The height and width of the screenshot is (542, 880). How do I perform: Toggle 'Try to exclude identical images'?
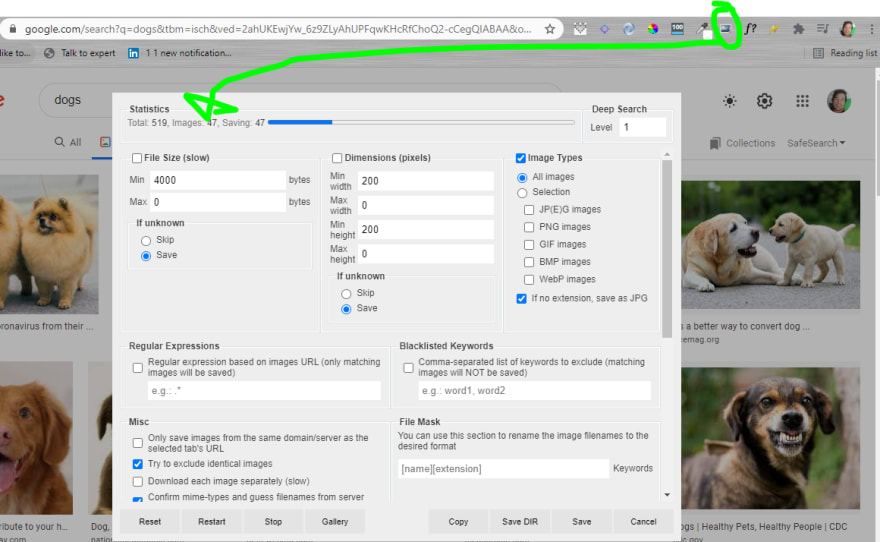(138, 464)
